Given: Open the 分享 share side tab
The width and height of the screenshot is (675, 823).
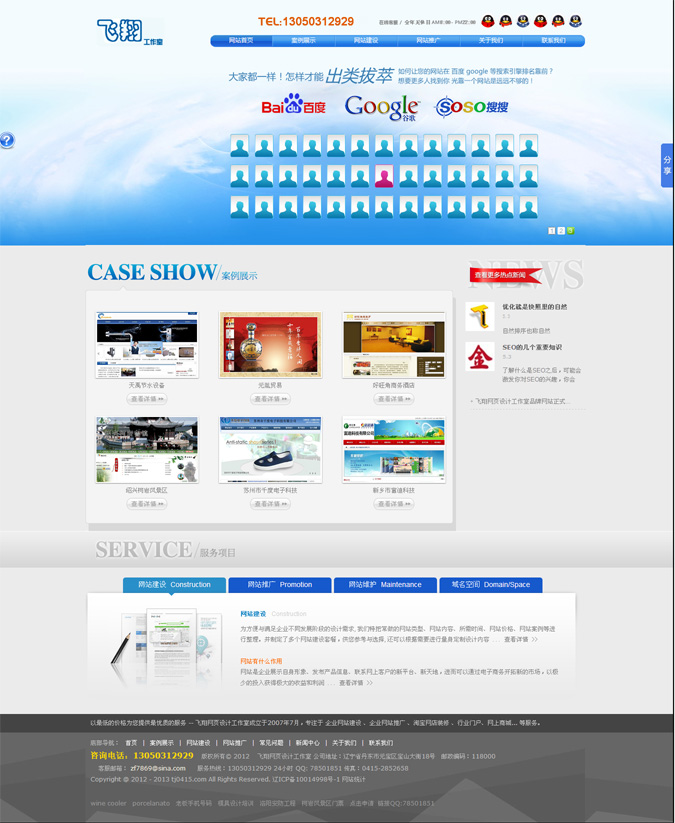Looking at the screenshot, I should [667, 165].
